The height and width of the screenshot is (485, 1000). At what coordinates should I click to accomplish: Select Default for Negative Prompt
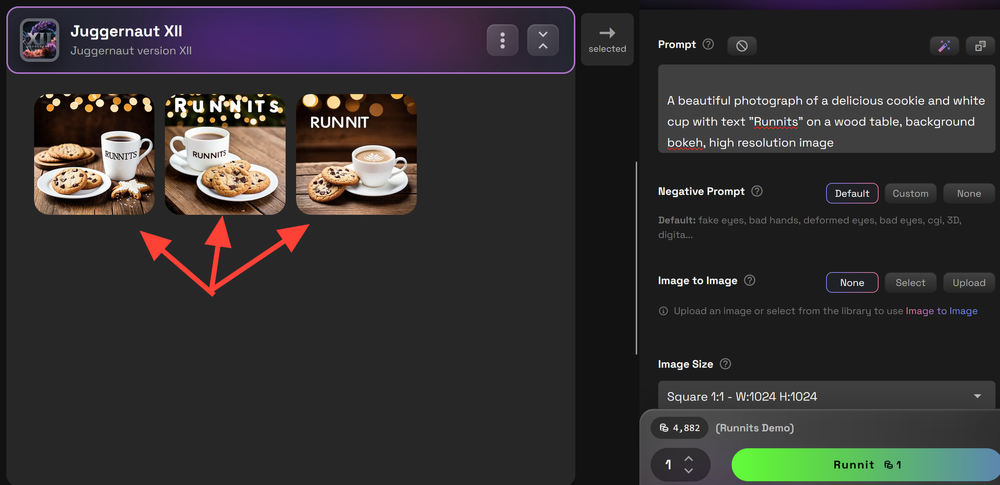click(x=852, y=193)
